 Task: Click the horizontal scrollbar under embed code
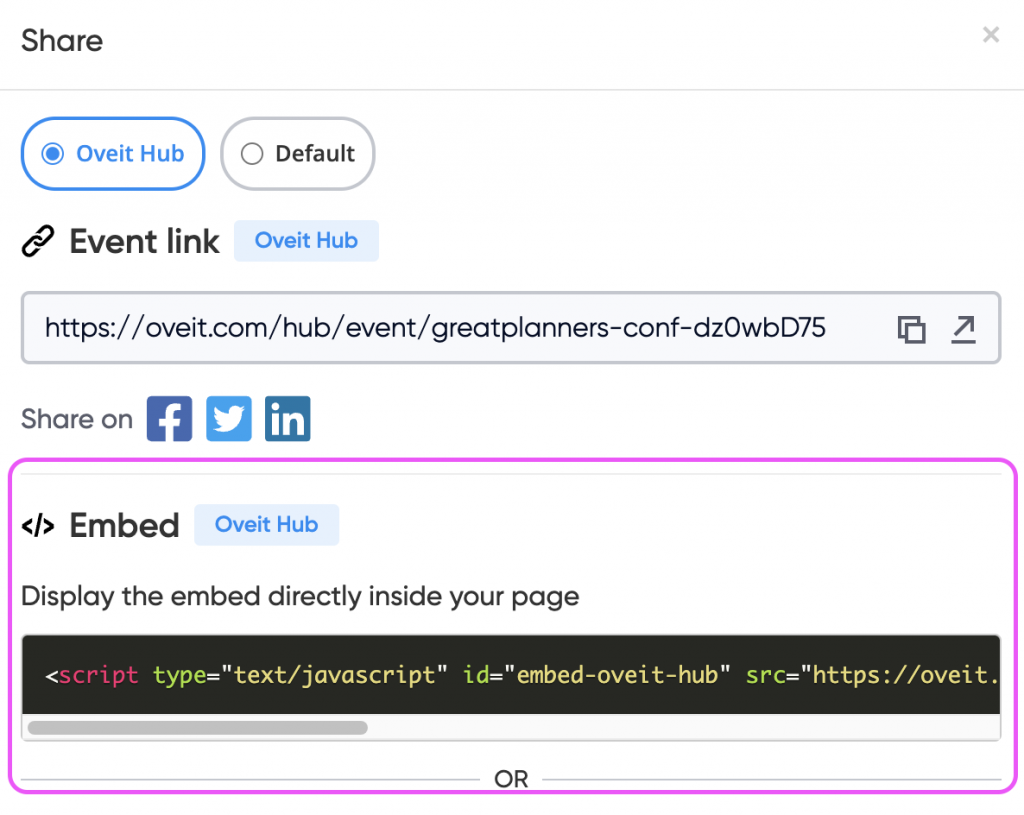[x=197, y=727]
